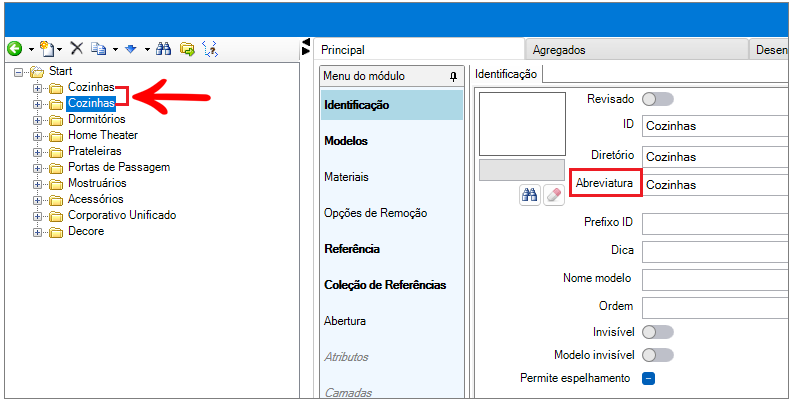Switch to the Principal tab
791x400 pixels.
click(x=419, y=50)
